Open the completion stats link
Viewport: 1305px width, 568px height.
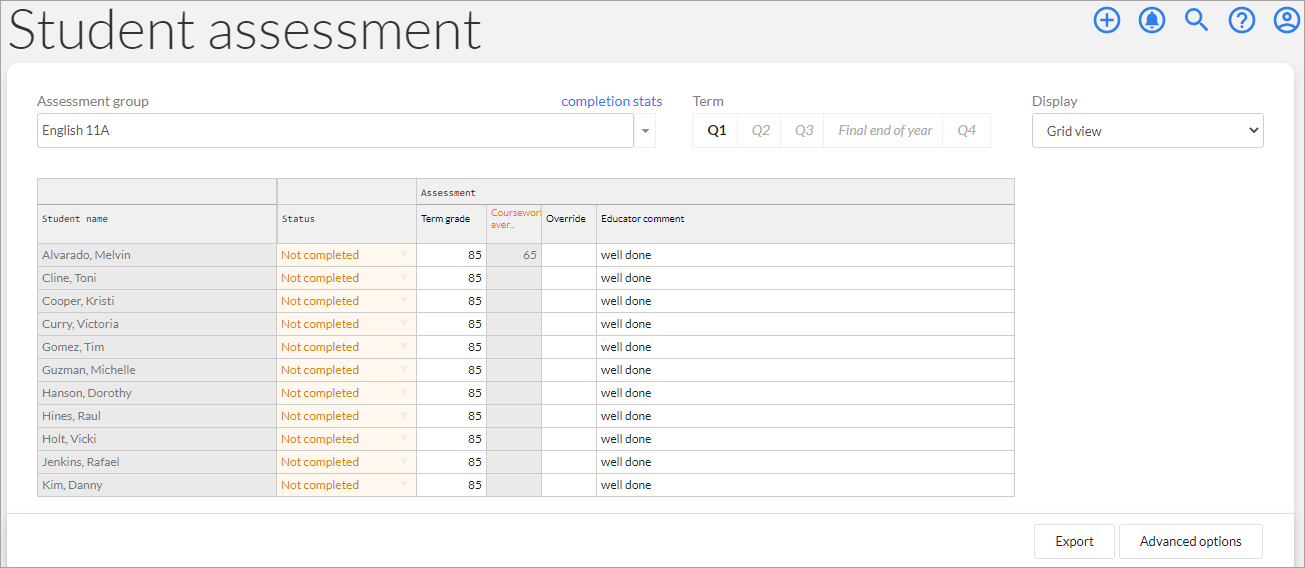(611, 101)
